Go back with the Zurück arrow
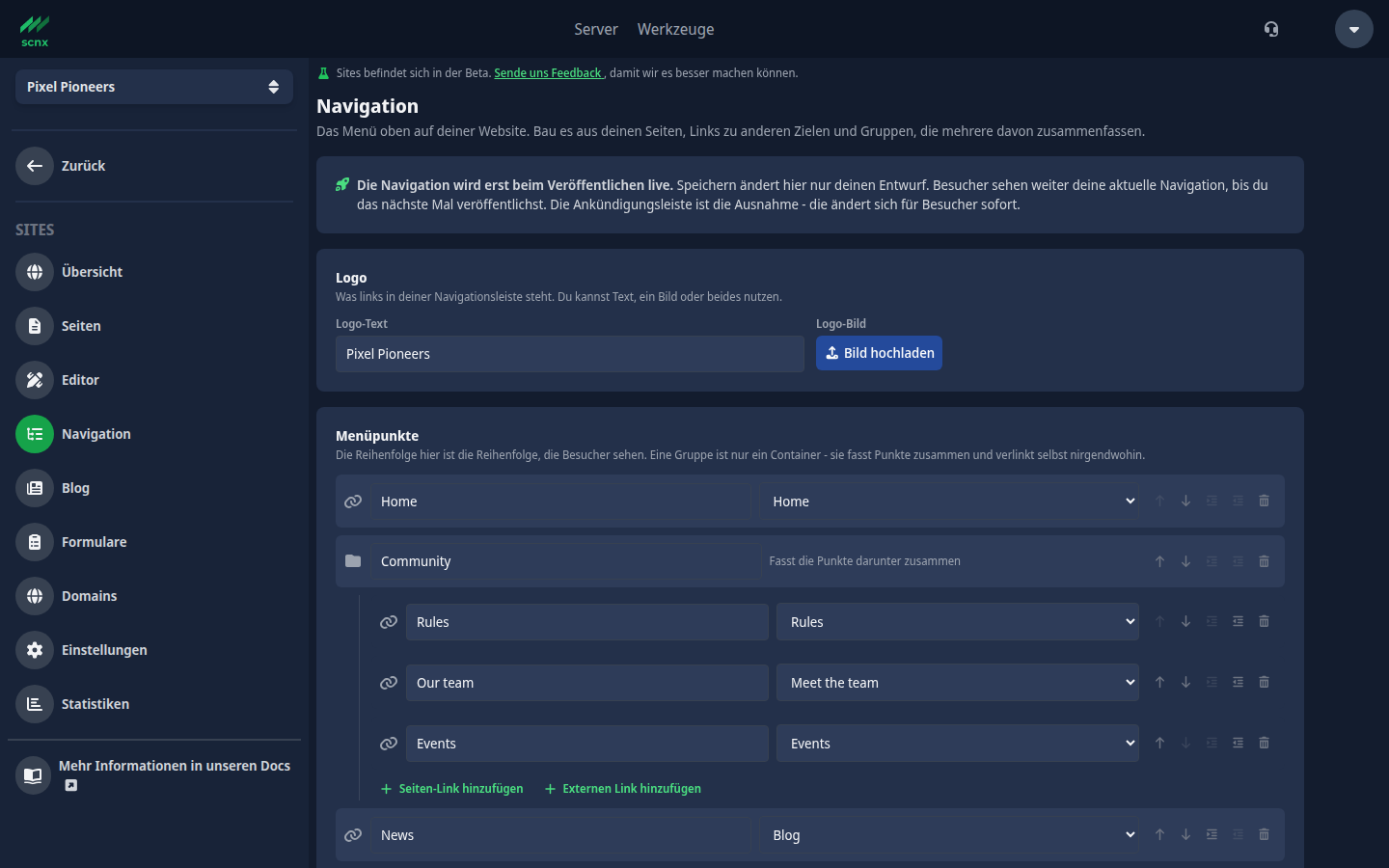This screenshot has height=868, width=1389. click(x=35, y=166)
